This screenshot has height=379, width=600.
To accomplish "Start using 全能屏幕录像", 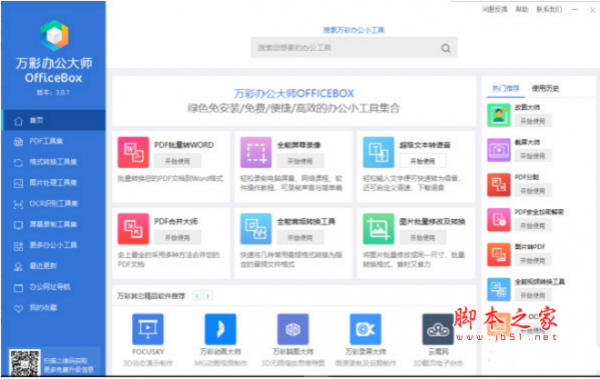I will [300, 161].
